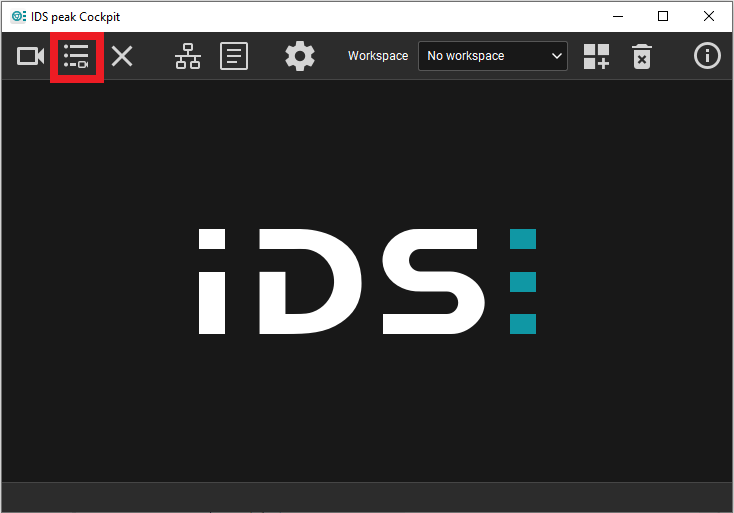Delete workspace using trash icon

pos(642,57)
